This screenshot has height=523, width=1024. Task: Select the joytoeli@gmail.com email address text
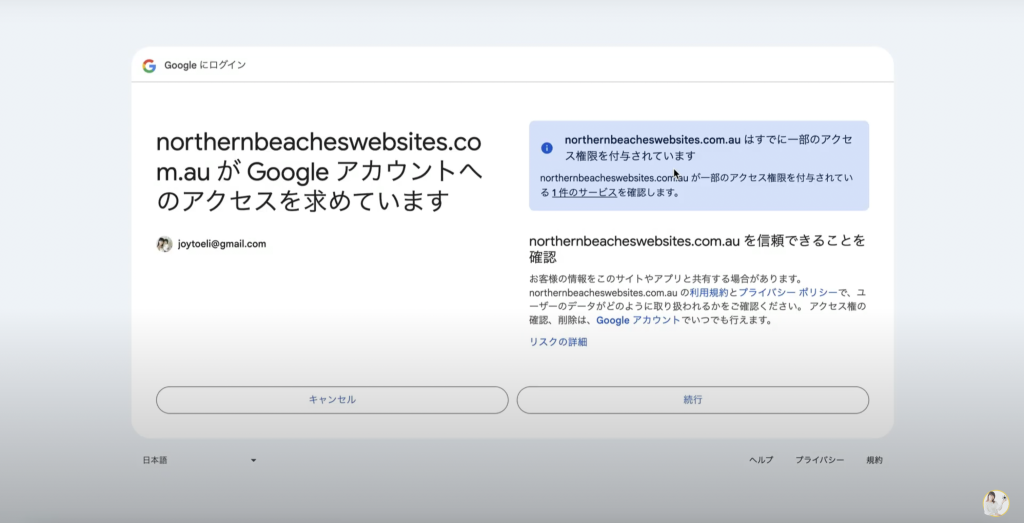(222, 244)
